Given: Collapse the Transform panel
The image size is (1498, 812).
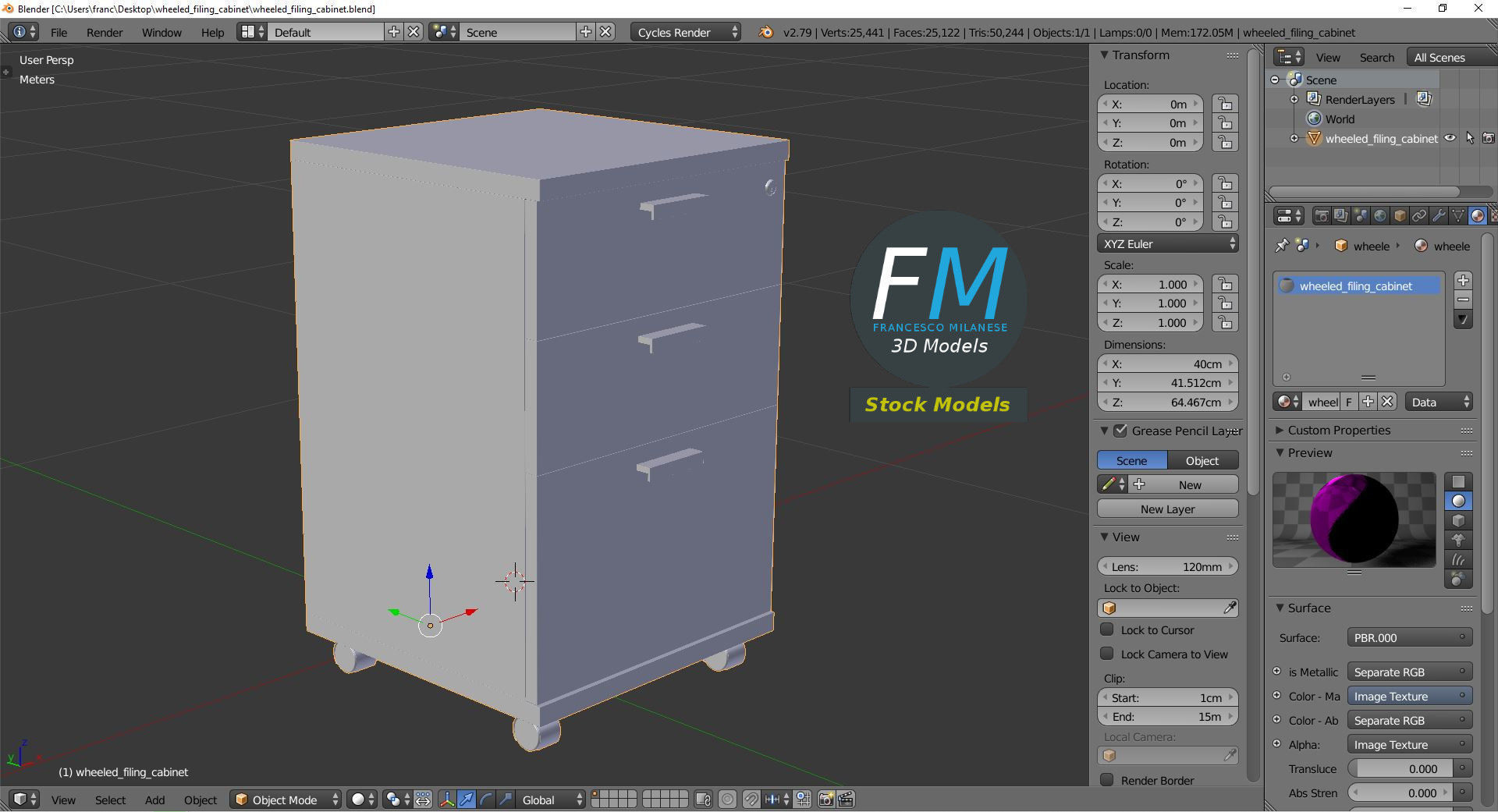Looking at the screenshot, I should coord(1104,55).
